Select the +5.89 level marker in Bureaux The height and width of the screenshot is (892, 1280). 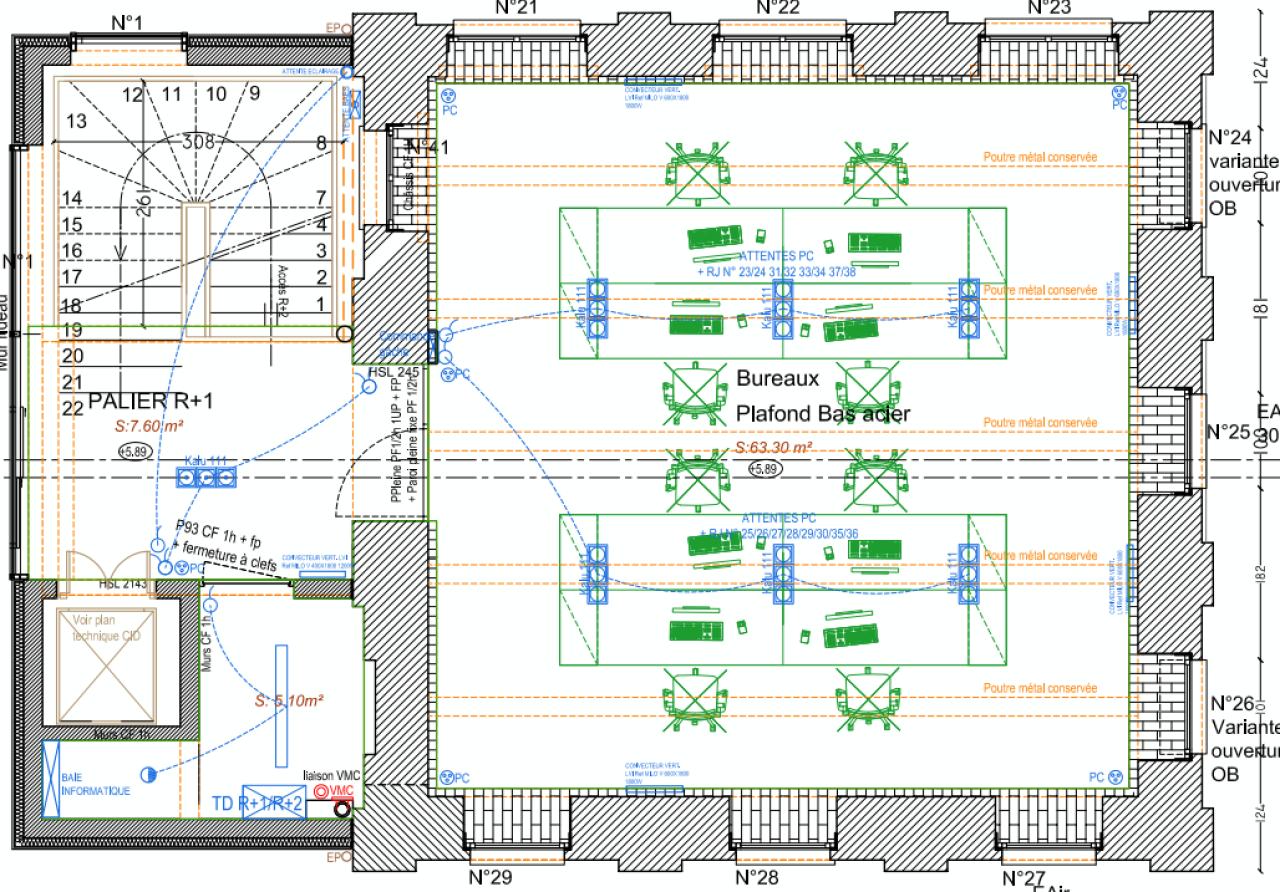765,469
